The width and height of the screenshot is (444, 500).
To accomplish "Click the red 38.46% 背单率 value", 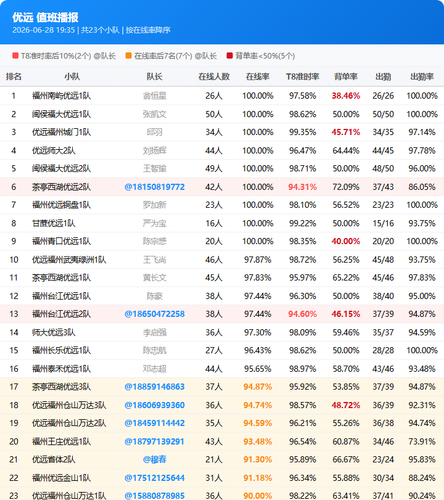I will [346, 96].
